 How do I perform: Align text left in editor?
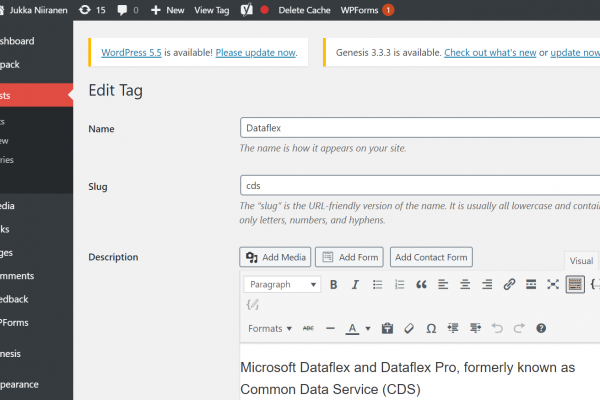[x=443, y=284]
